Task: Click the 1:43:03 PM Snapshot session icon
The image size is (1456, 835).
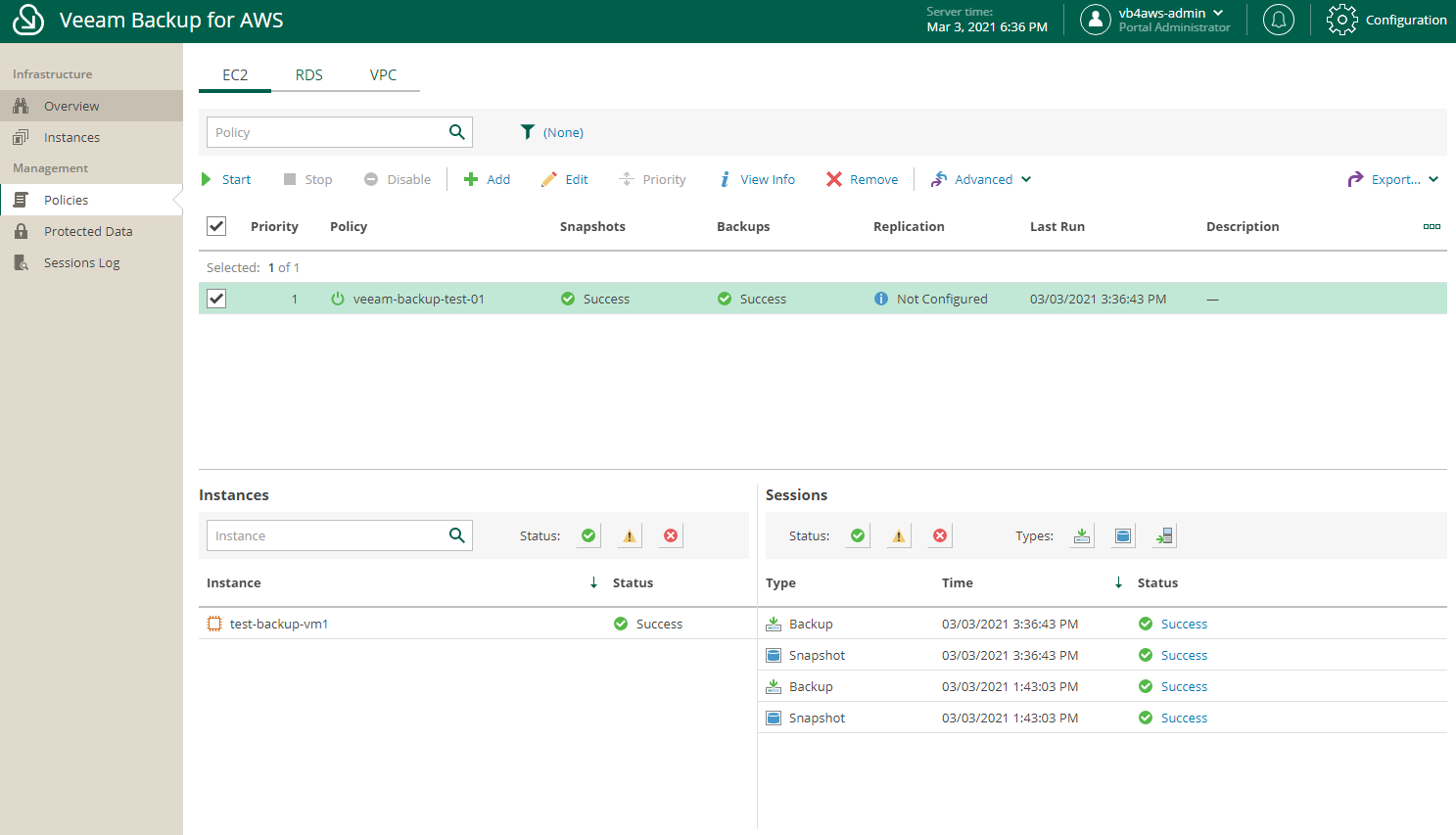Action: (x=774, y=718)
